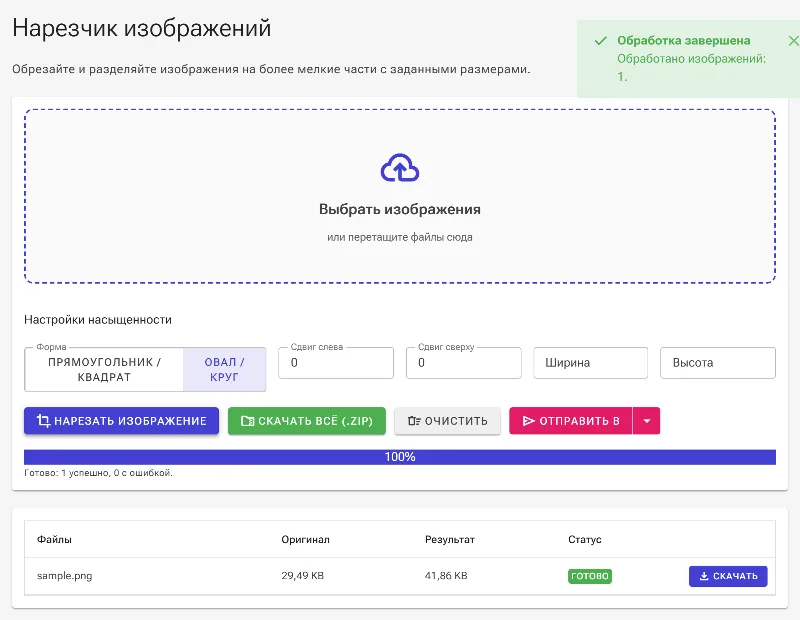Click the Готово: 1 успешно status text
This screenshot has width=800, height=620.
click(x=98, y=473)
